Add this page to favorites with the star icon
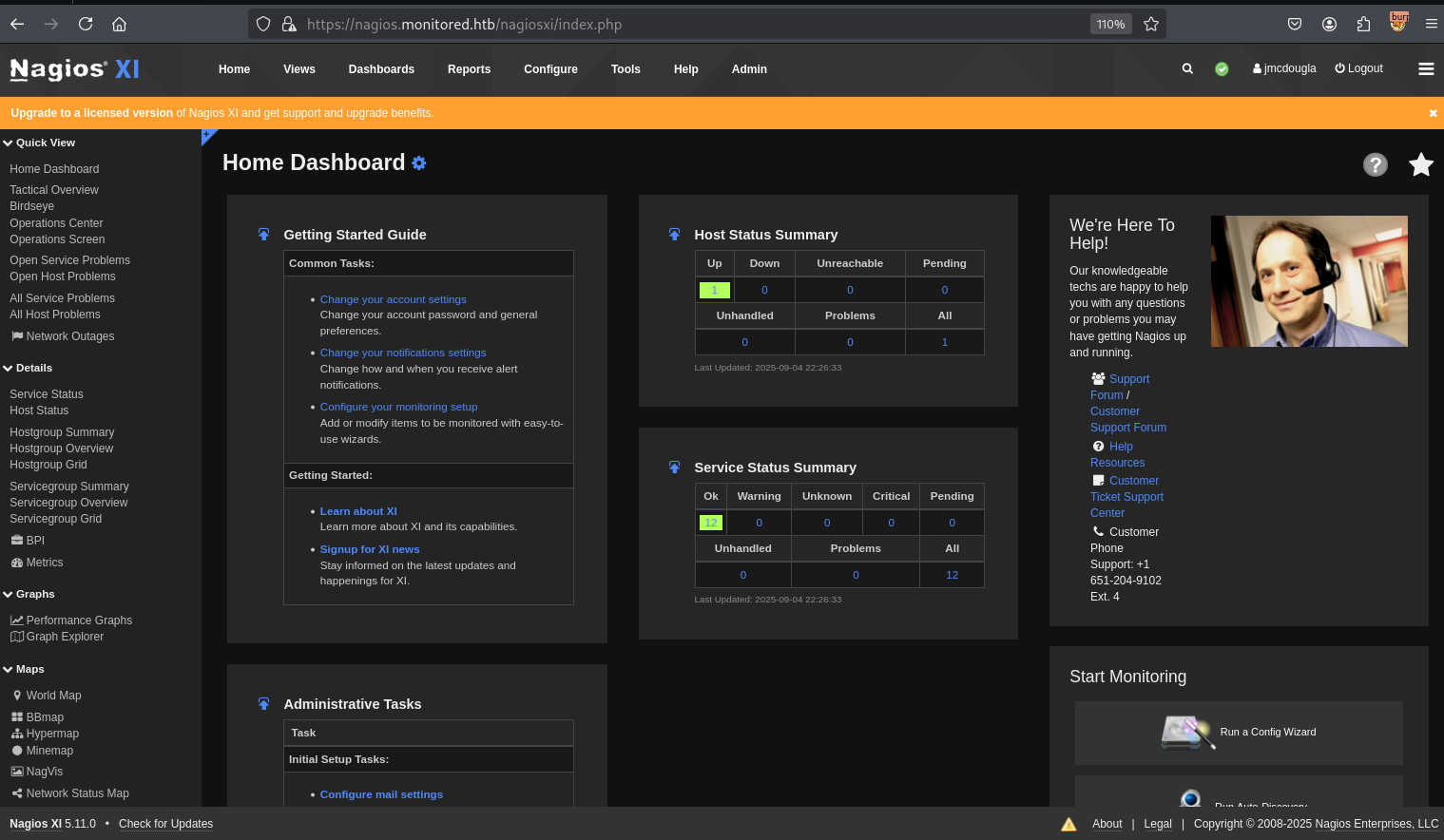The width and height of the screenshot is (1444, 840). point(1421,164)
